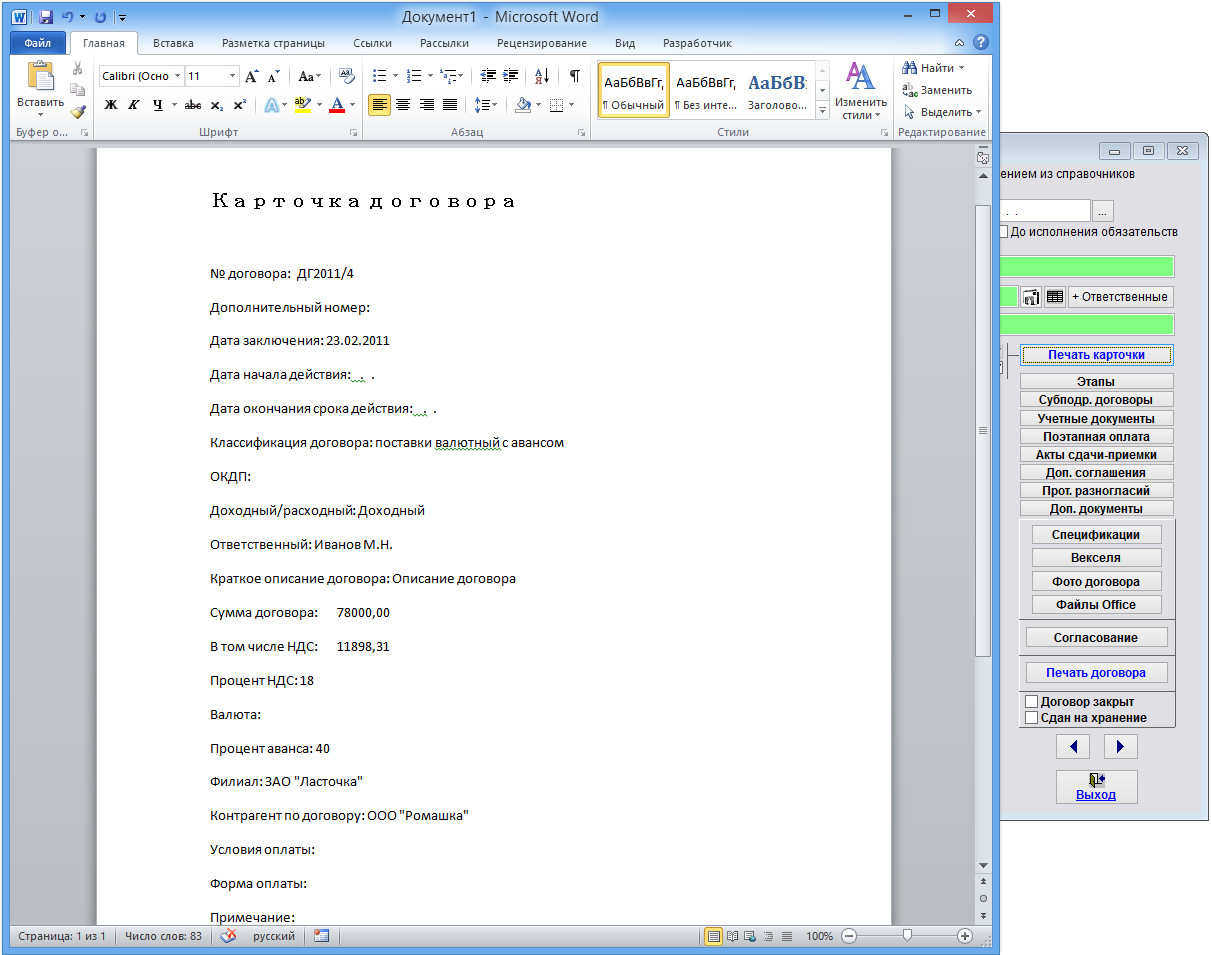
Task: Undo the last action in Word
Action: point(66,17)
